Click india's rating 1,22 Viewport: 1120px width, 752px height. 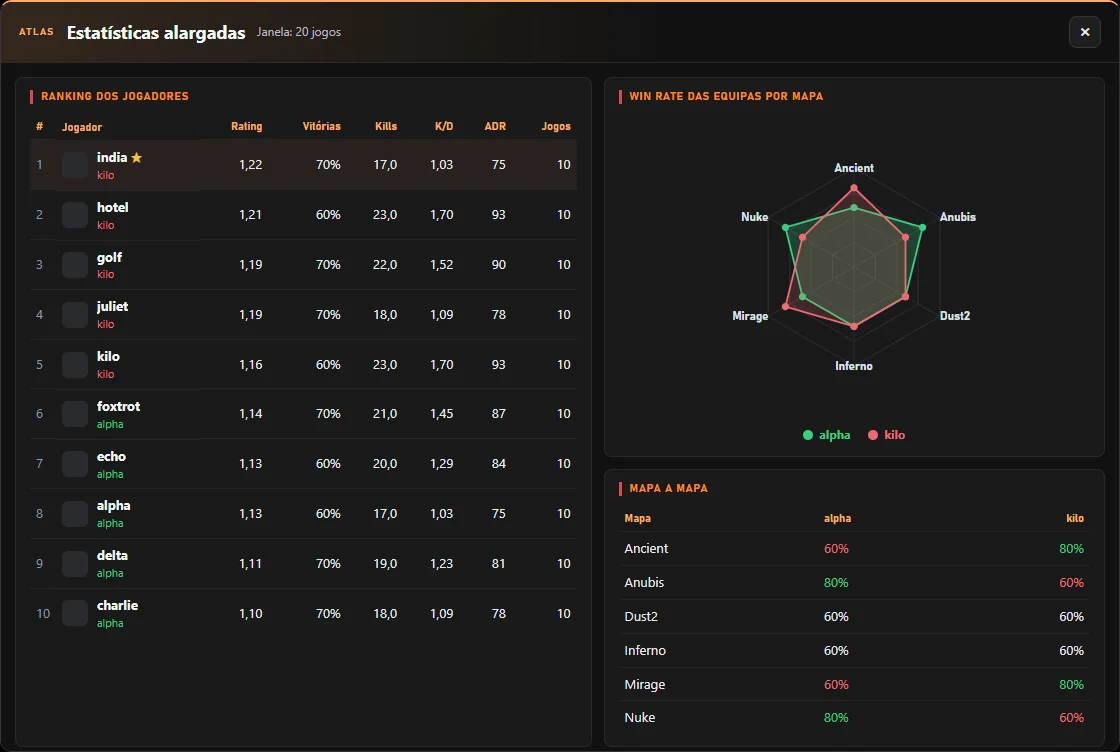coord(250,165)
